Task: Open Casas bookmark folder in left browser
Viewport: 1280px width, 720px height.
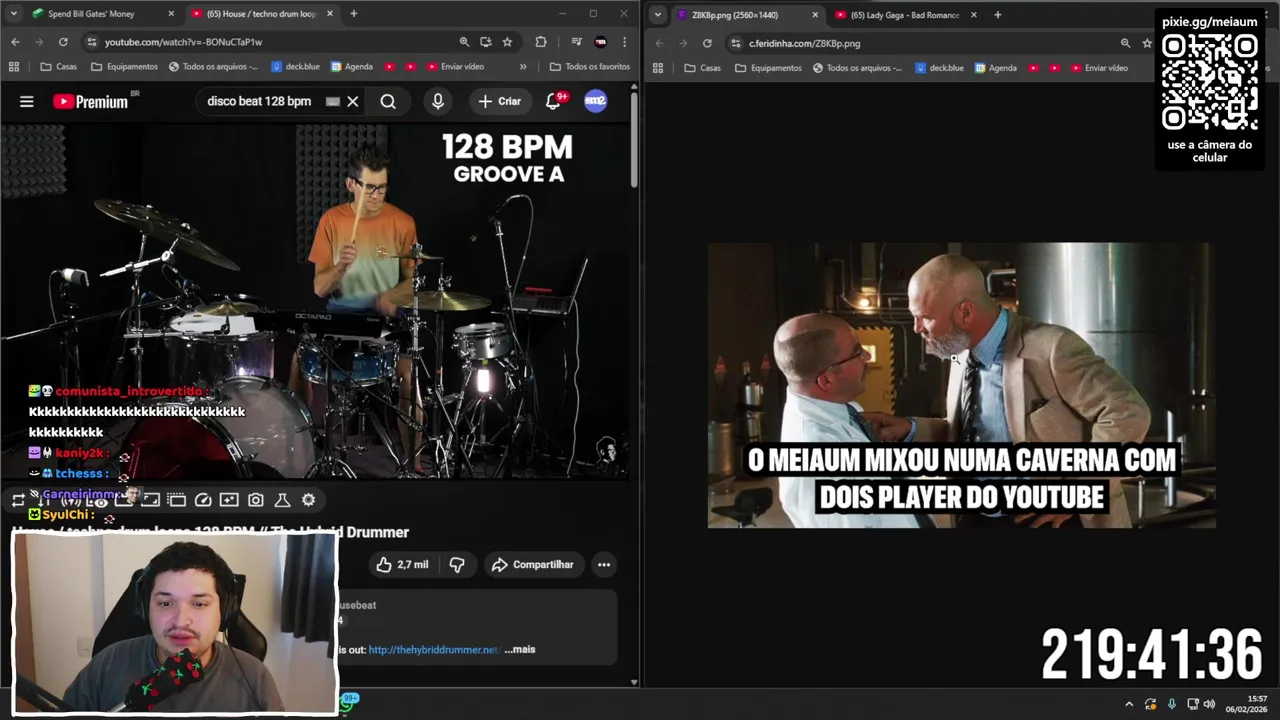Action: 58,67
